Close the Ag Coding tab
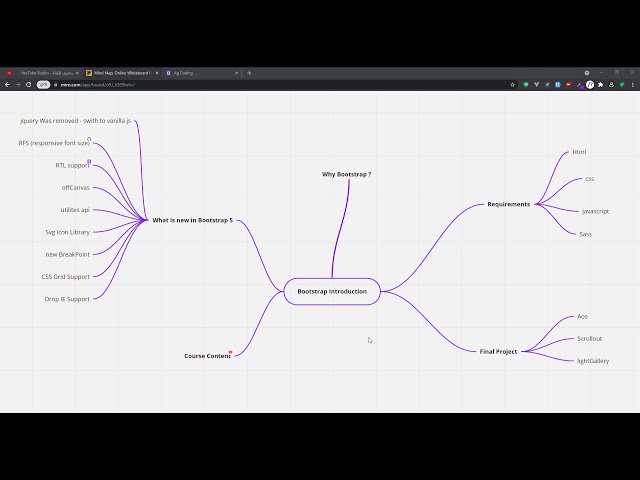 tap(236, 73)
